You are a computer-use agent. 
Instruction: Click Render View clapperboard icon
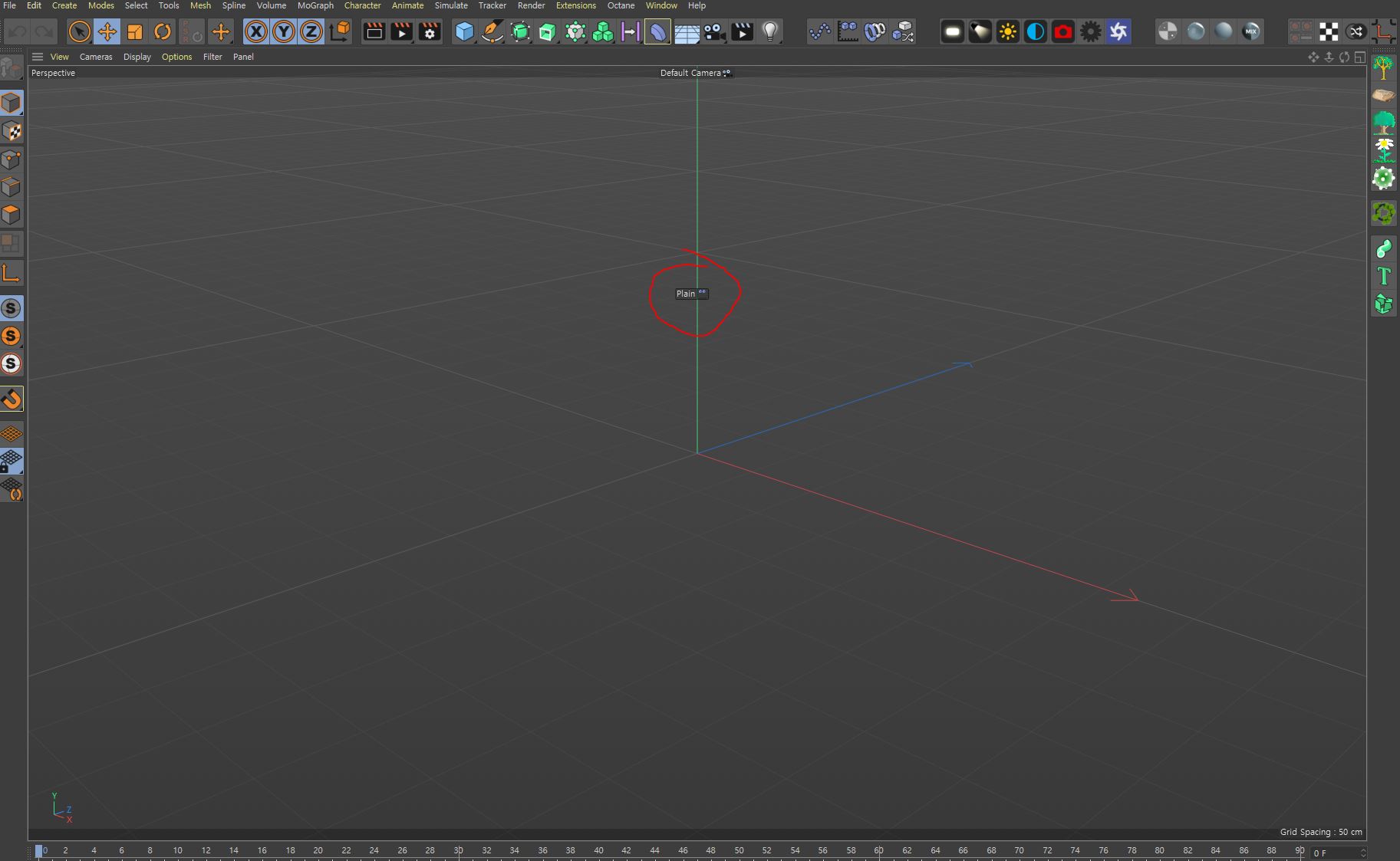[374, 31]
